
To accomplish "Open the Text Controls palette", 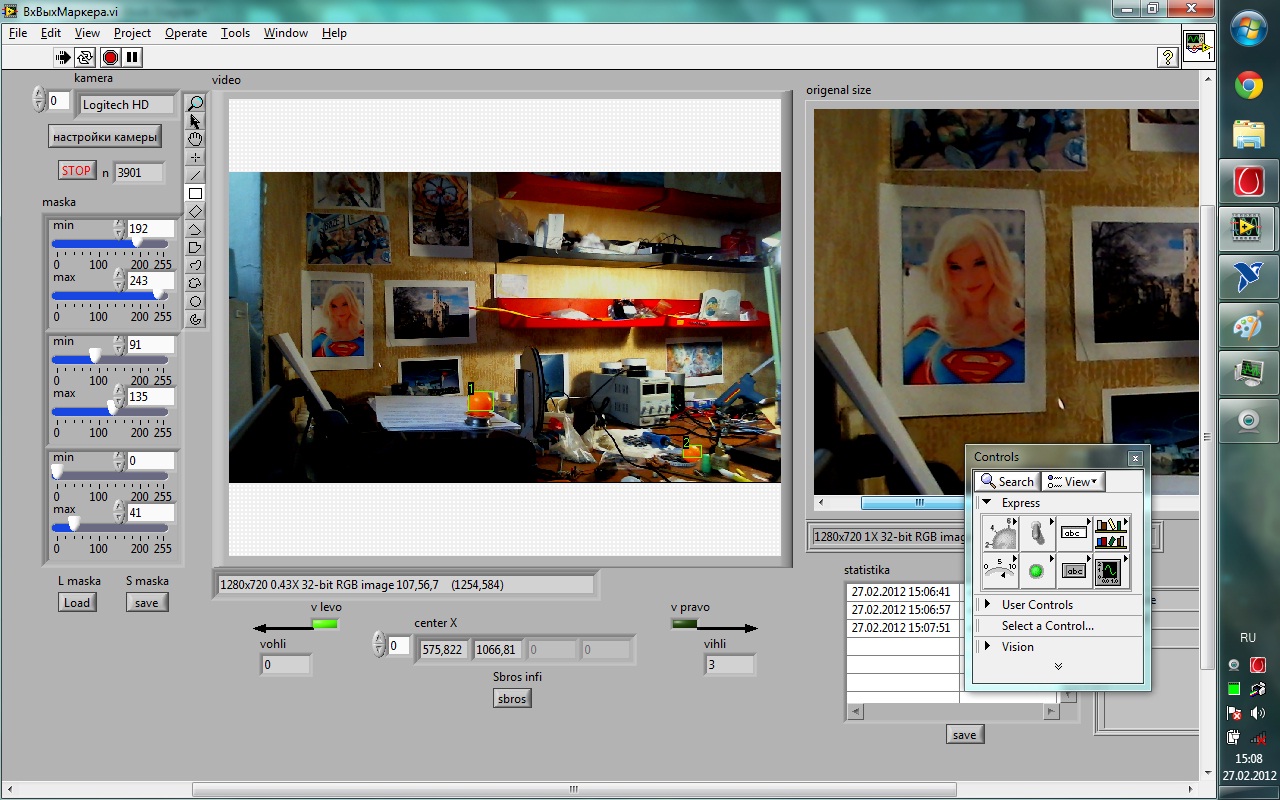I will coord(1074,533).
